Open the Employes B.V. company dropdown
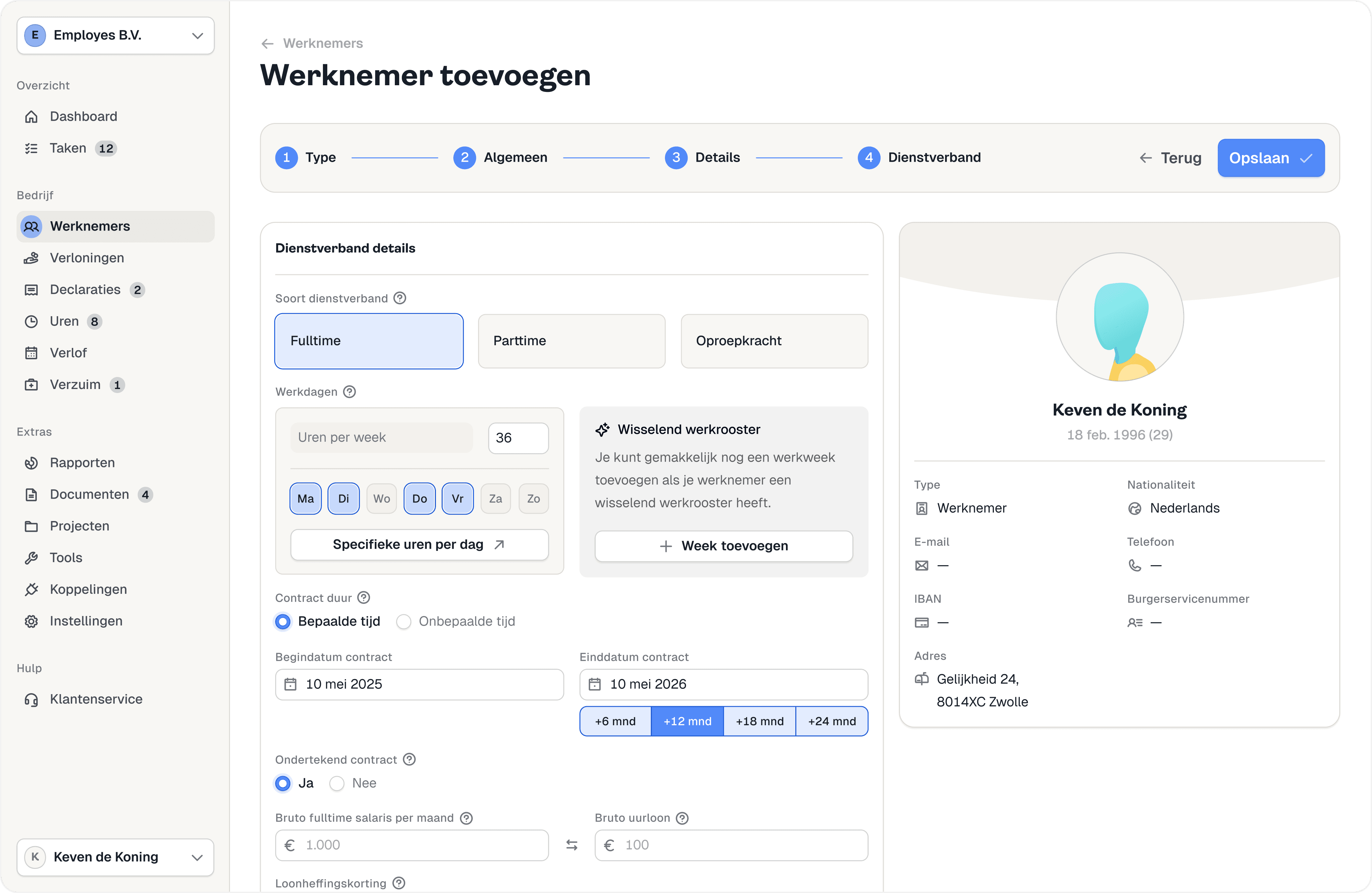Image resolution: width=1372 pixels, height=893 pixels. 115,36
